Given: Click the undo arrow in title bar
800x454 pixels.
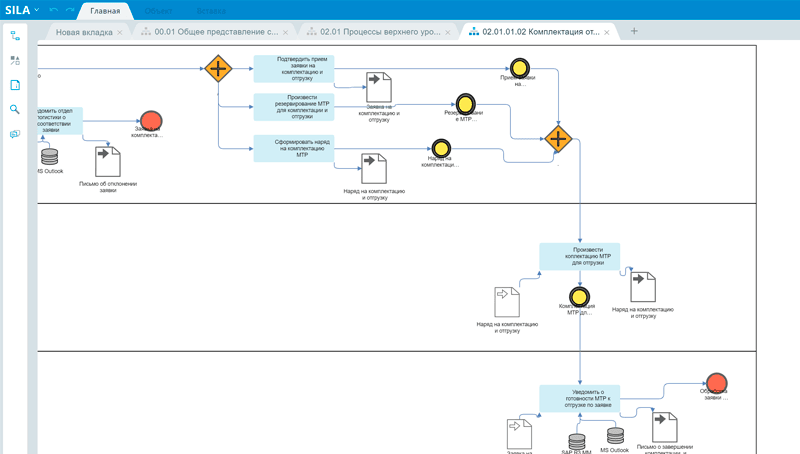Looking at the screenshot, I should coord(54,11).
